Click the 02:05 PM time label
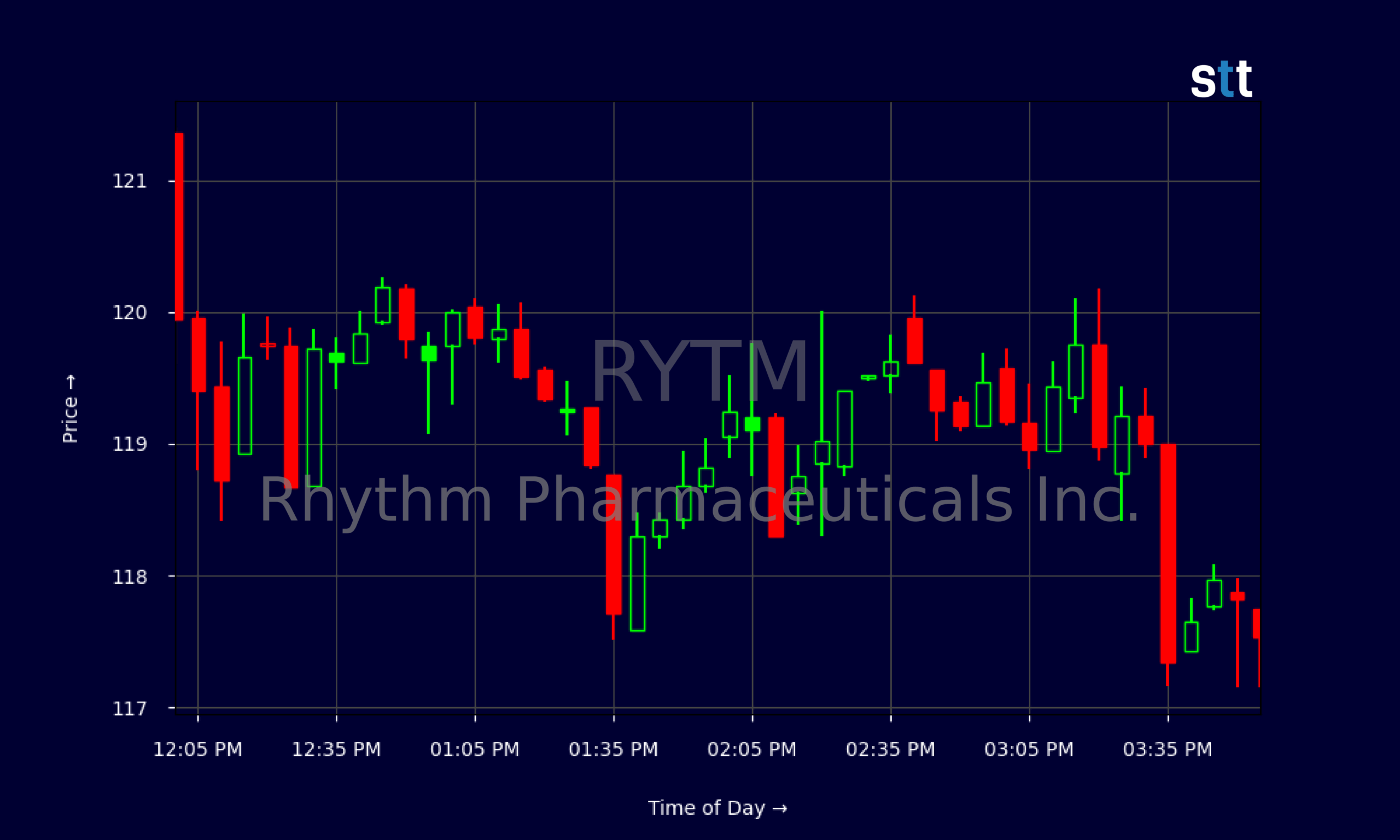This screenshot has width=1400, height=840. point(752,750)
